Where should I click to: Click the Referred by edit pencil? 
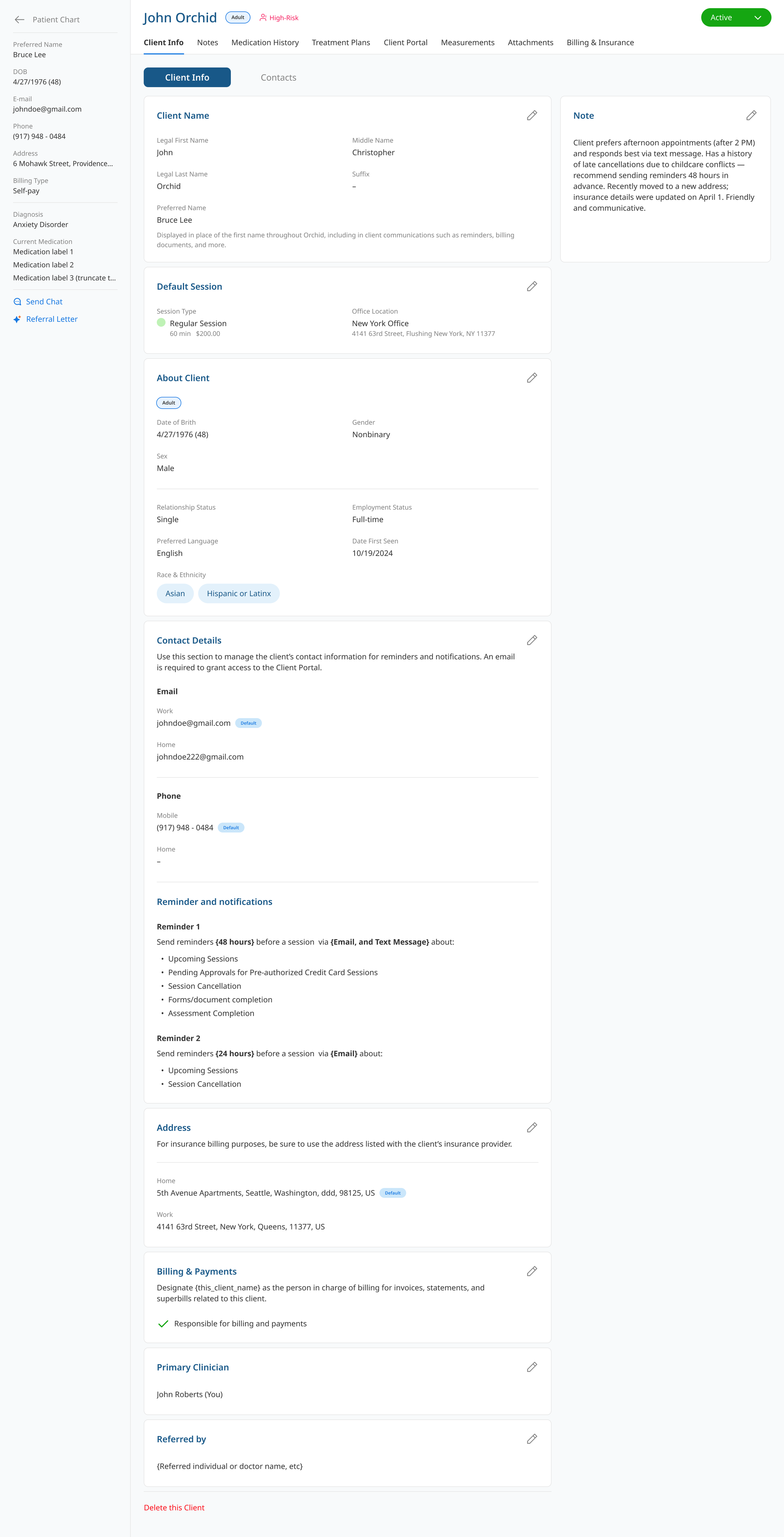(x=532, y=1439)
